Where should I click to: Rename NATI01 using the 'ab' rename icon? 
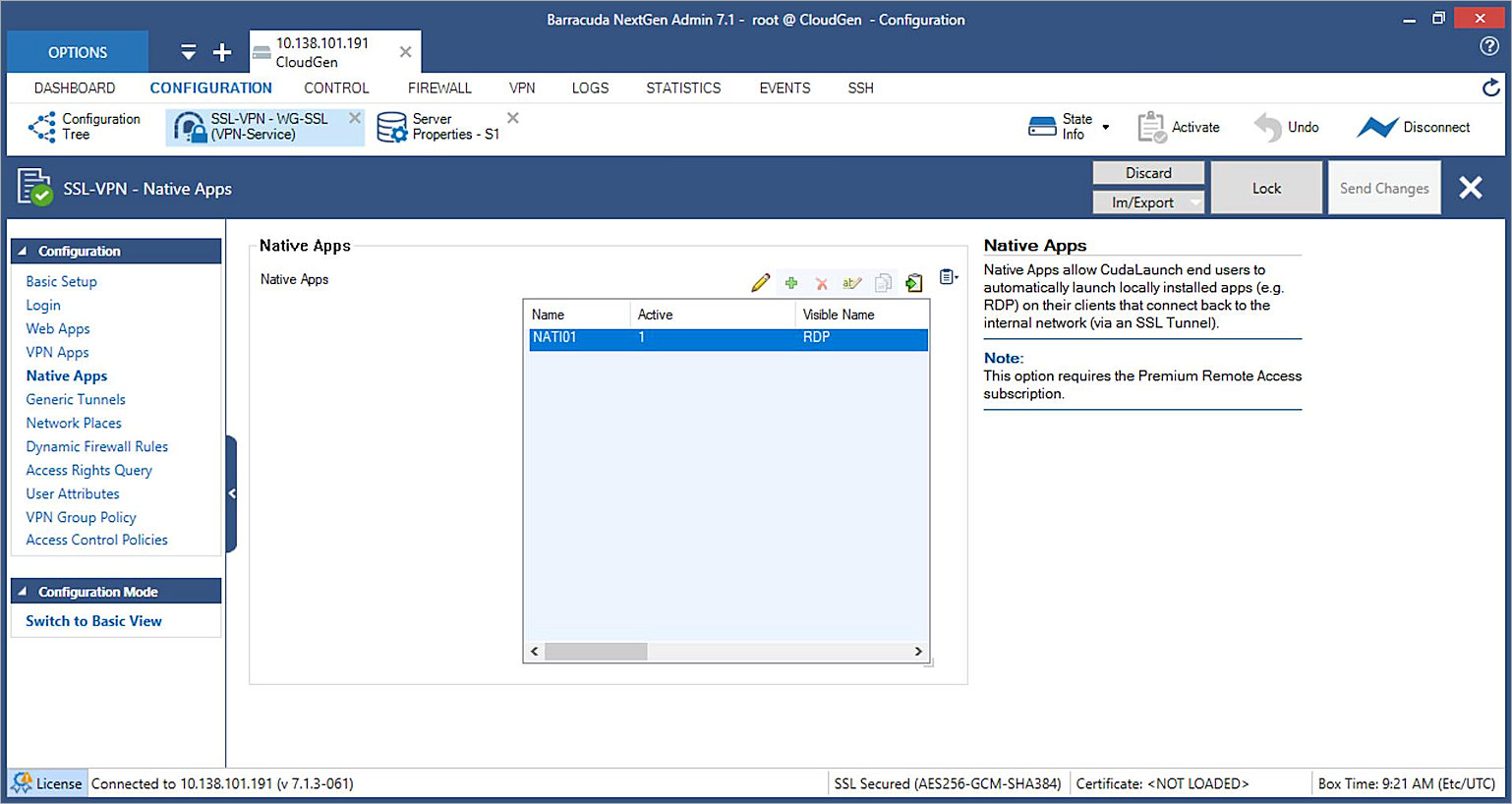pyautogui.click(x=851, y=282)
